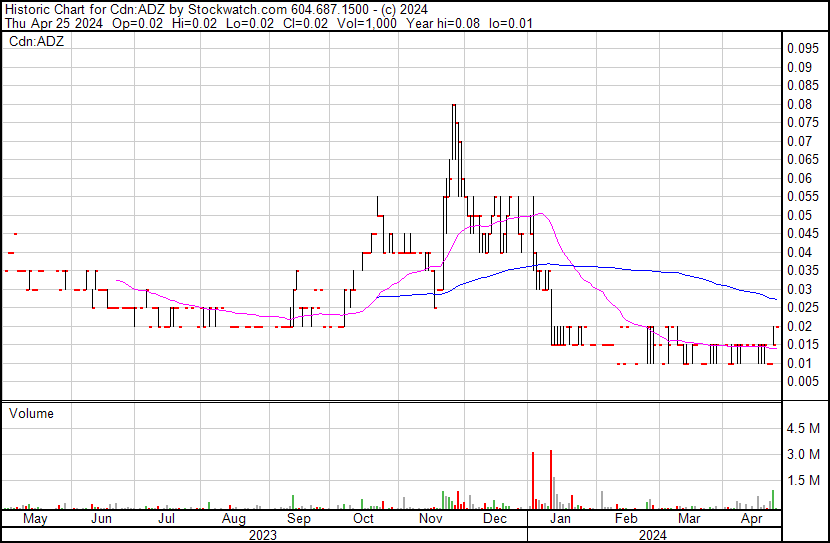Click the 'Vol=1,000' volume value

tap(367, 23)
